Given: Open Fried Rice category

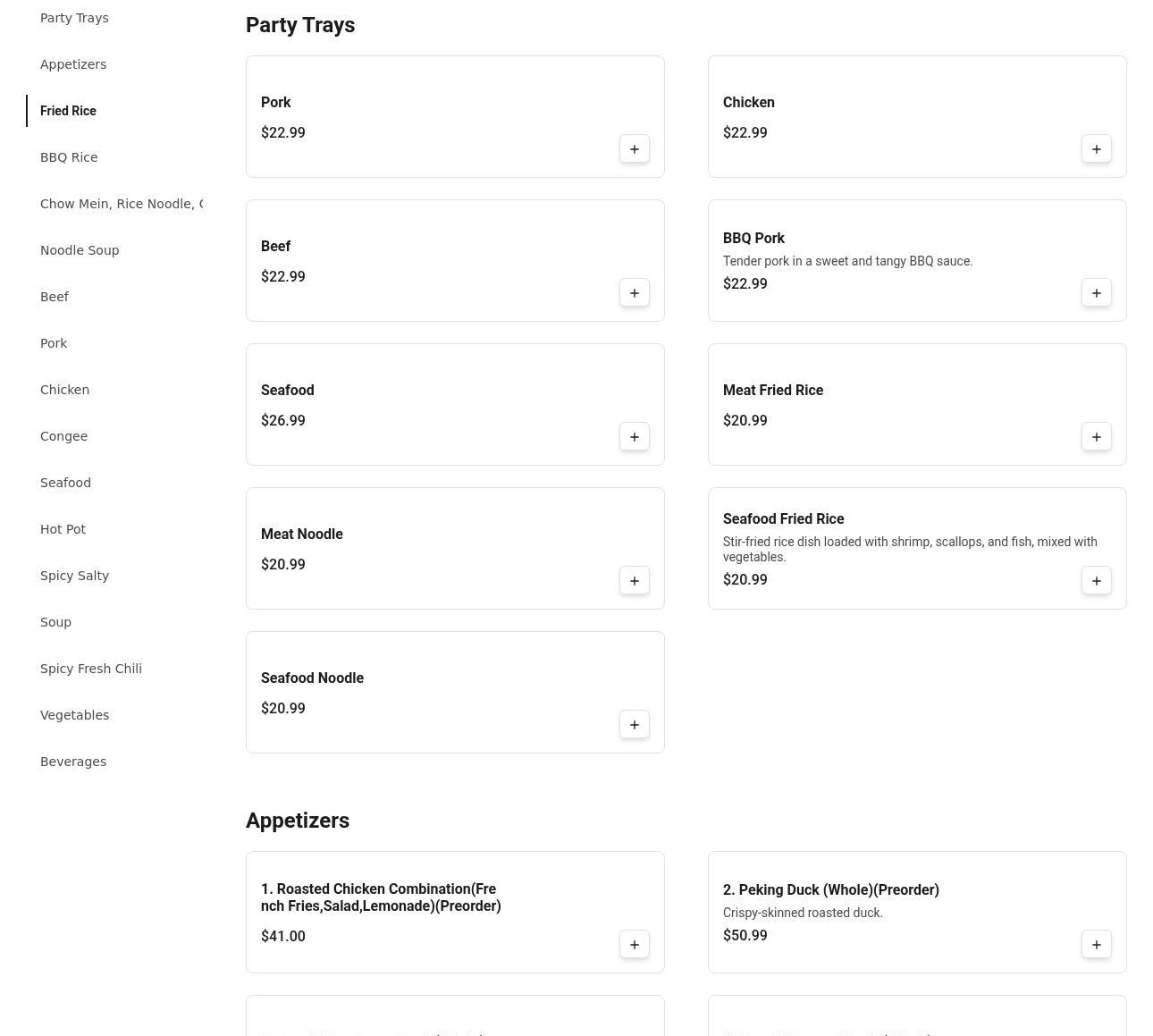Looking at the screenshot, I should 68,111.
